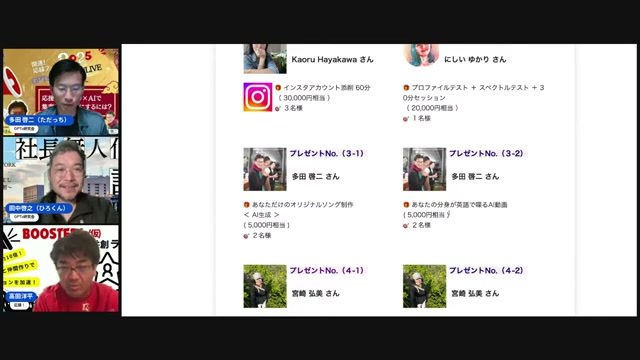The width and height of the screenshot is (640, 360).
Task: Select the name Kaoru Hayakawa さん
Action: click(332, 60)
